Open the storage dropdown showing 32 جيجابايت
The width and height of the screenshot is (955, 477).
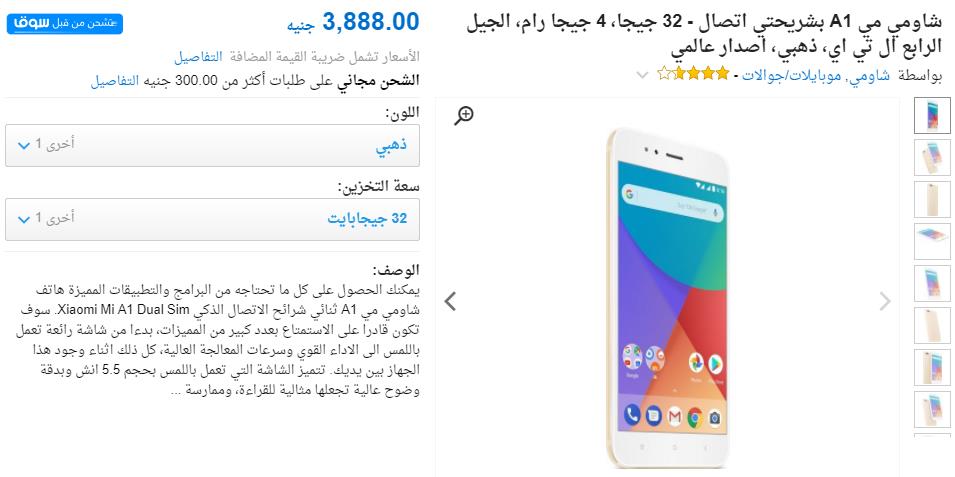(x=212, y=219)
